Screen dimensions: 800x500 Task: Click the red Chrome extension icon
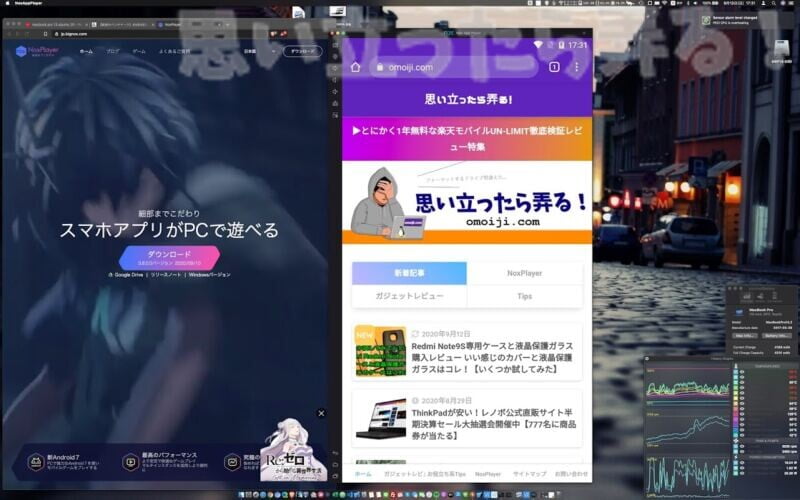tap(283, 34)
